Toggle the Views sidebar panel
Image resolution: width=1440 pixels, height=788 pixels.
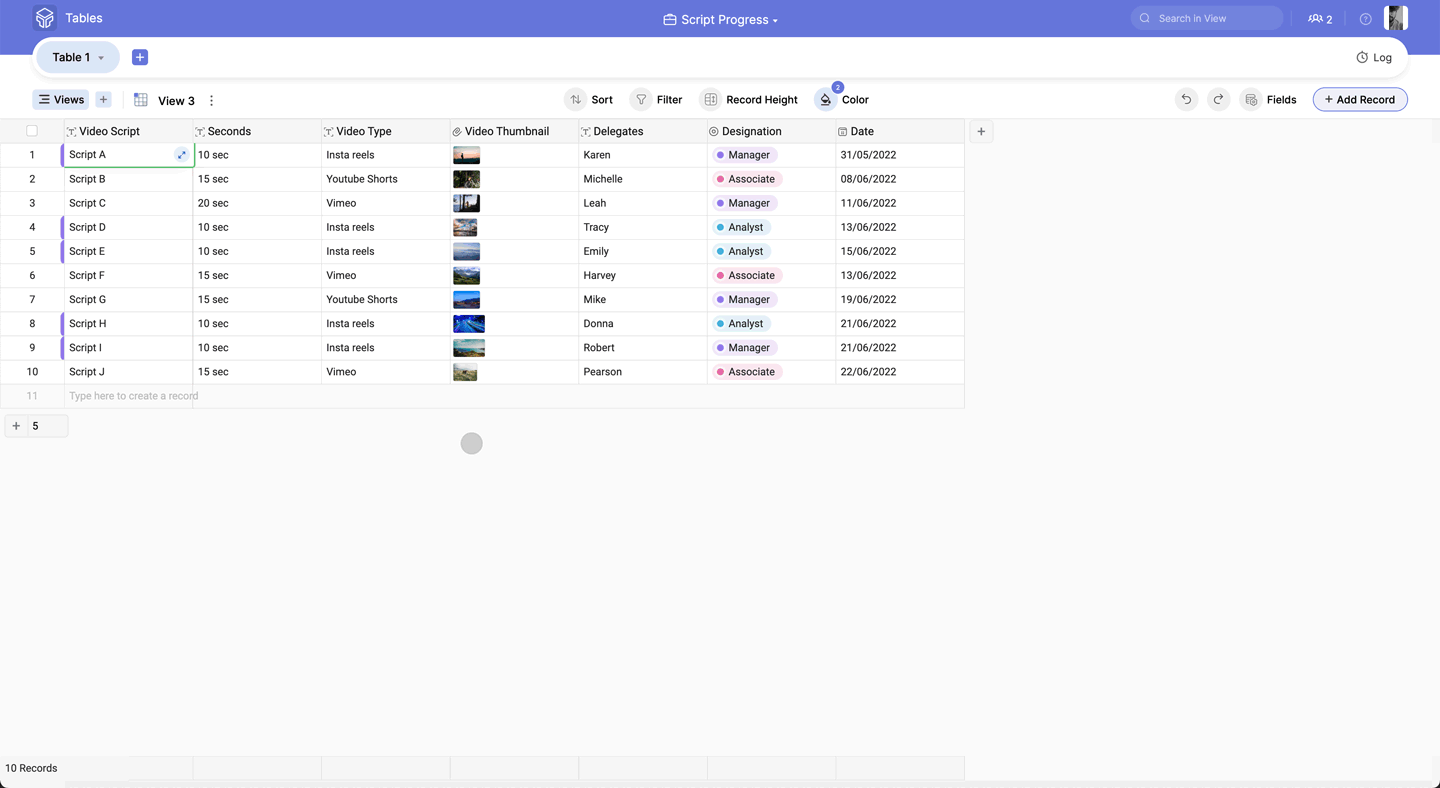click(61, 99)
